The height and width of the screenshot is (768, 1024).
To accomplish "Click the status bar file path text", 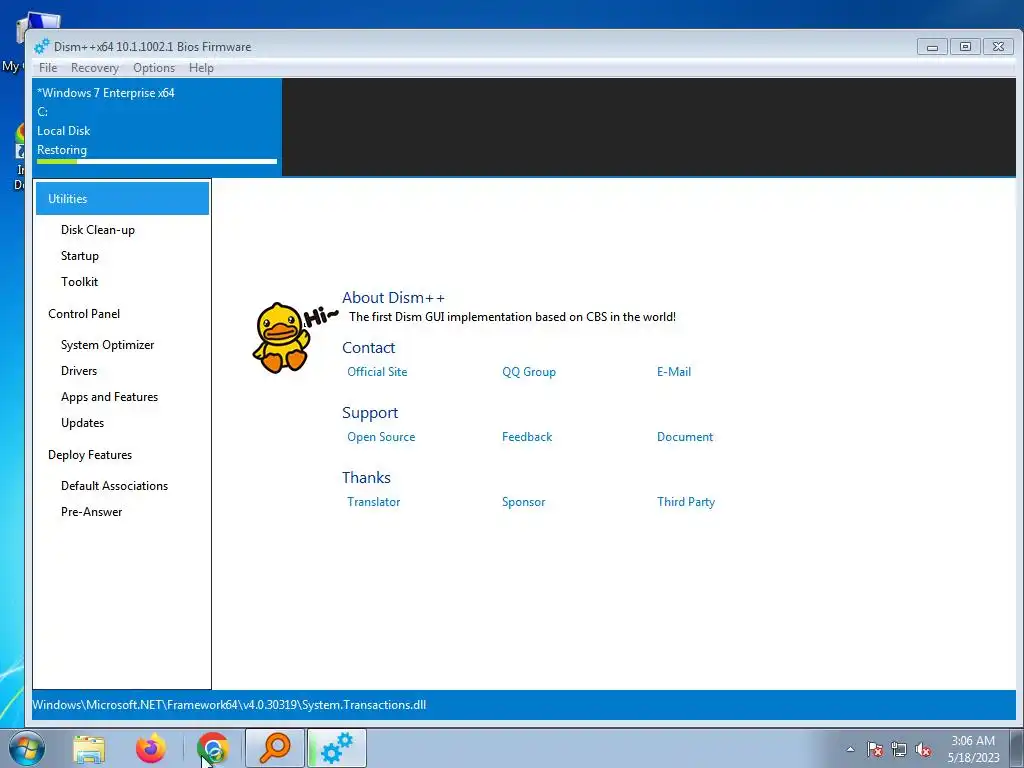I will [229, 705].
